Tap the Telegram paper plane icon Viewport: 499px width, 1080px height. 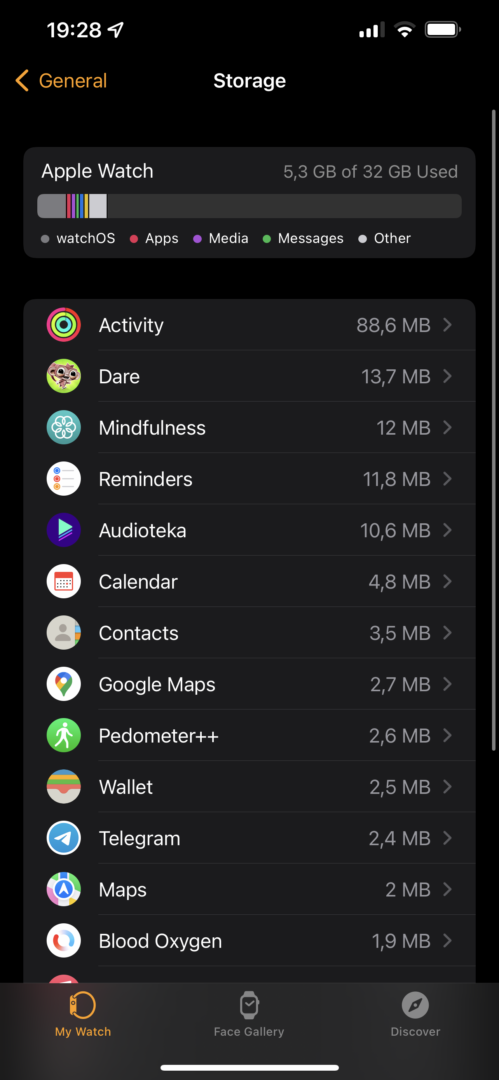coord(63,838)
